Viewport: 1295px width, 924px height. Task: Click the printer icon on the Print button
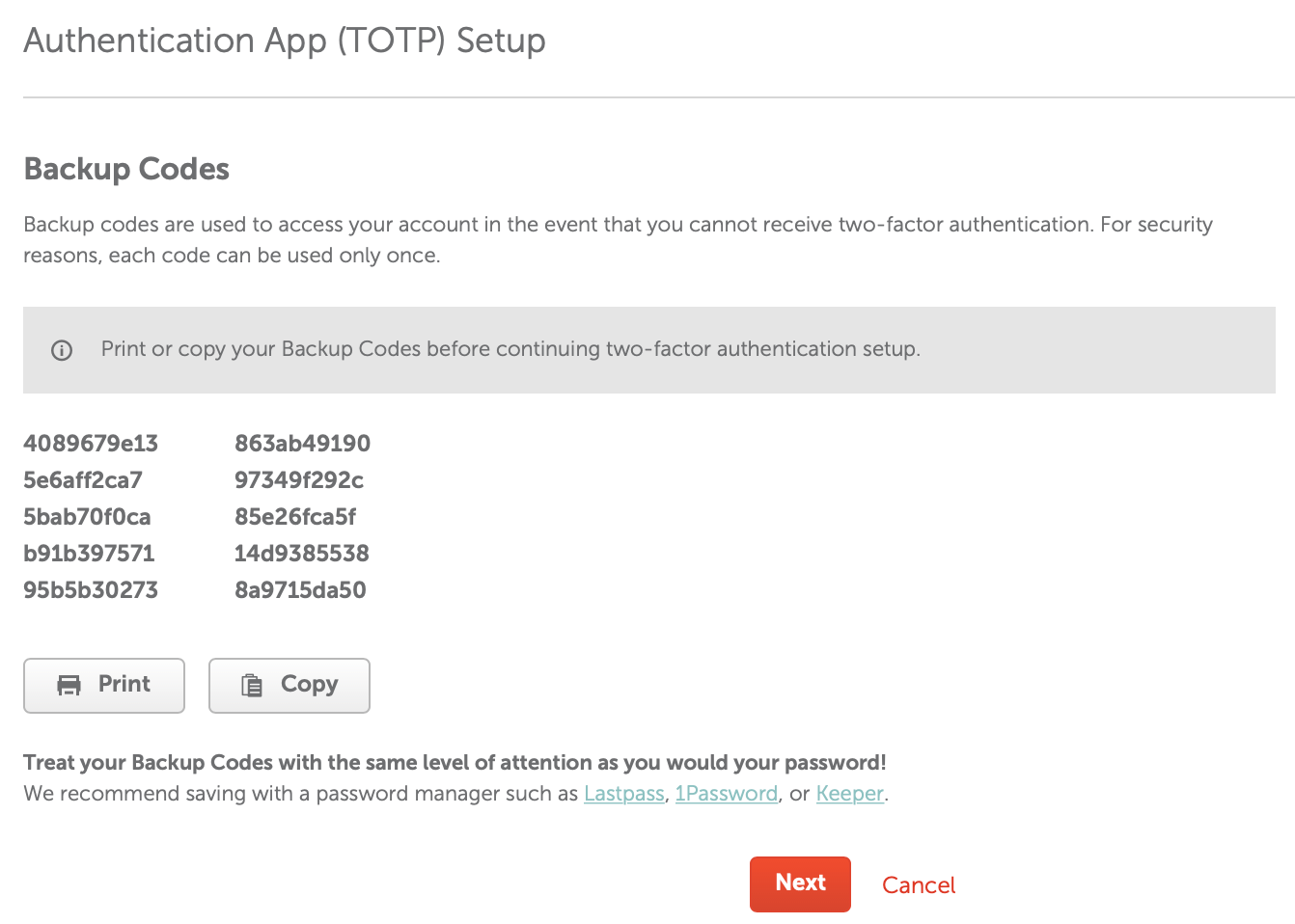pyautogui.click(x=69, y=685)
